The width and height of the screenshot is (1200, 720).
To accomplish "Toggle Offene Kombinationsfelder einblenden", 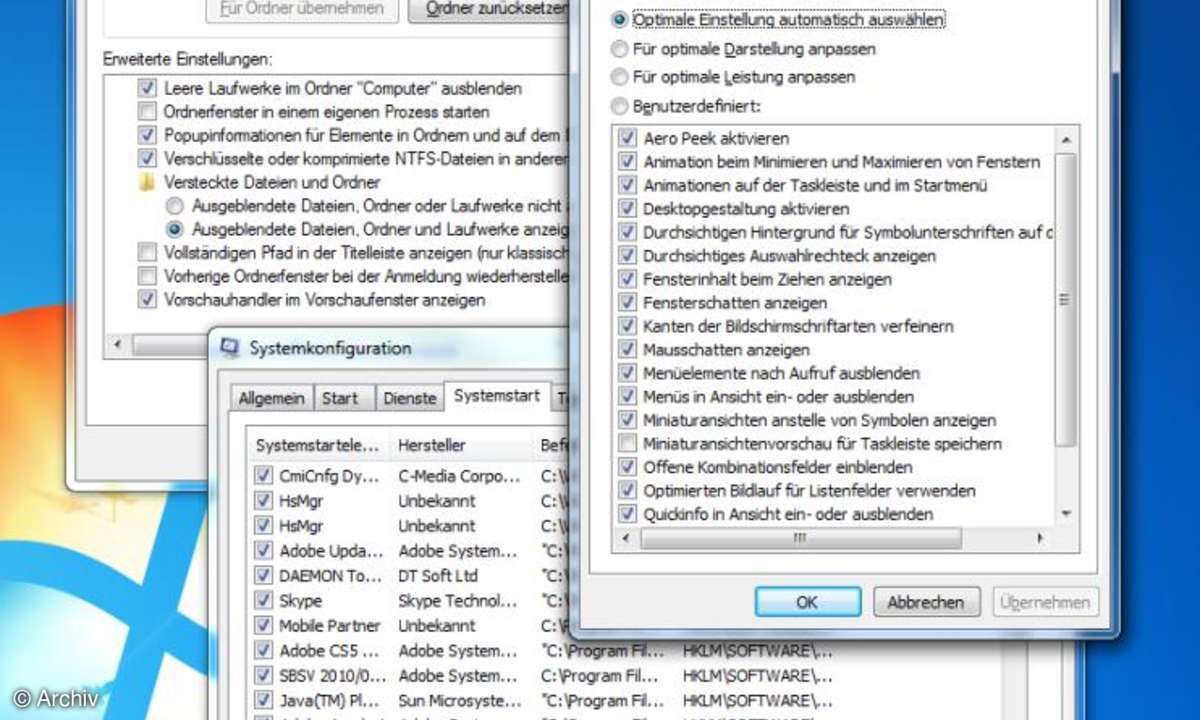I will (x=627, y=467).
